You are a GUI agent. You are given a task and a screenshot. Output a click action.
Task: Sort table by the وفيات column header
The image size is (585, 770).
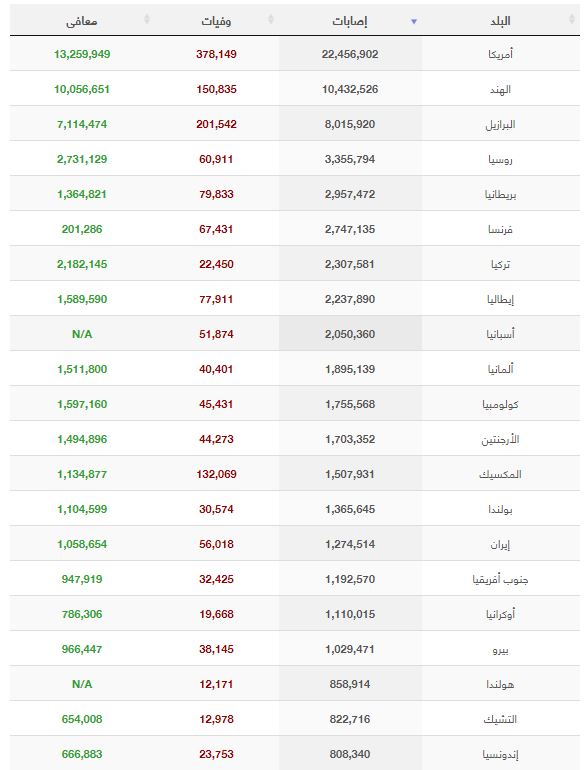216,21
